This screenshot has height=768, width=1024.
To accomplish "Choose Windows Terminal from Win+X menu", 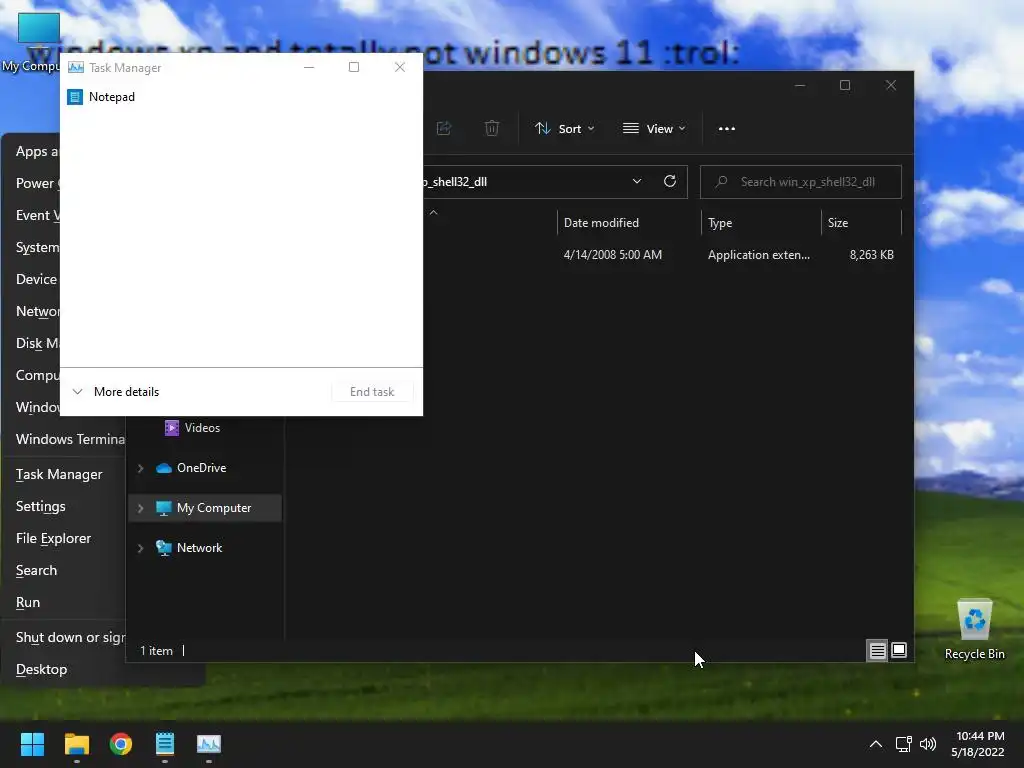I will [64, 439].
